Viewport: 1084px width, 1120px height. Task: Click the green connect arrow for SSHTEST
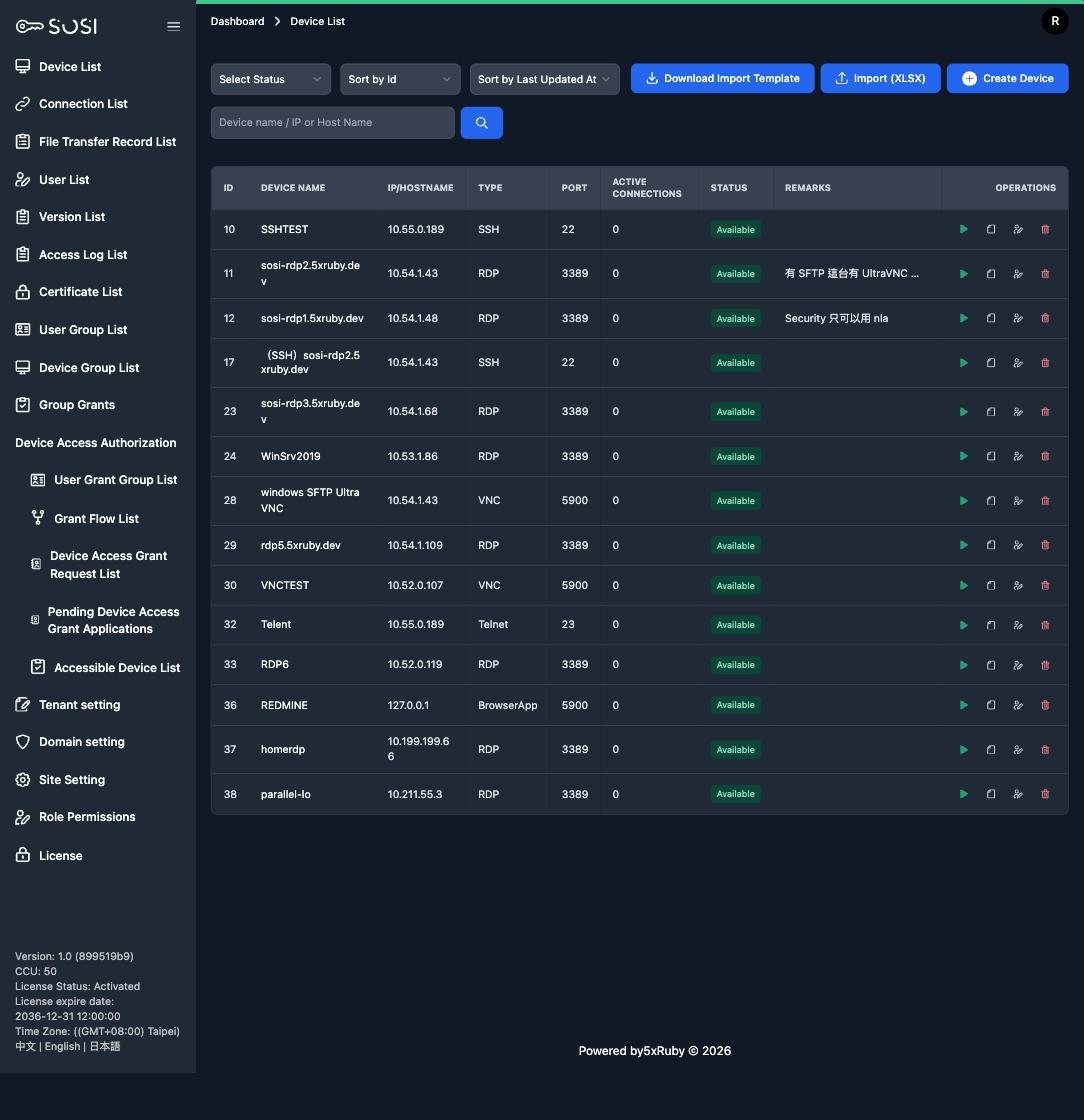click(963, 229)
